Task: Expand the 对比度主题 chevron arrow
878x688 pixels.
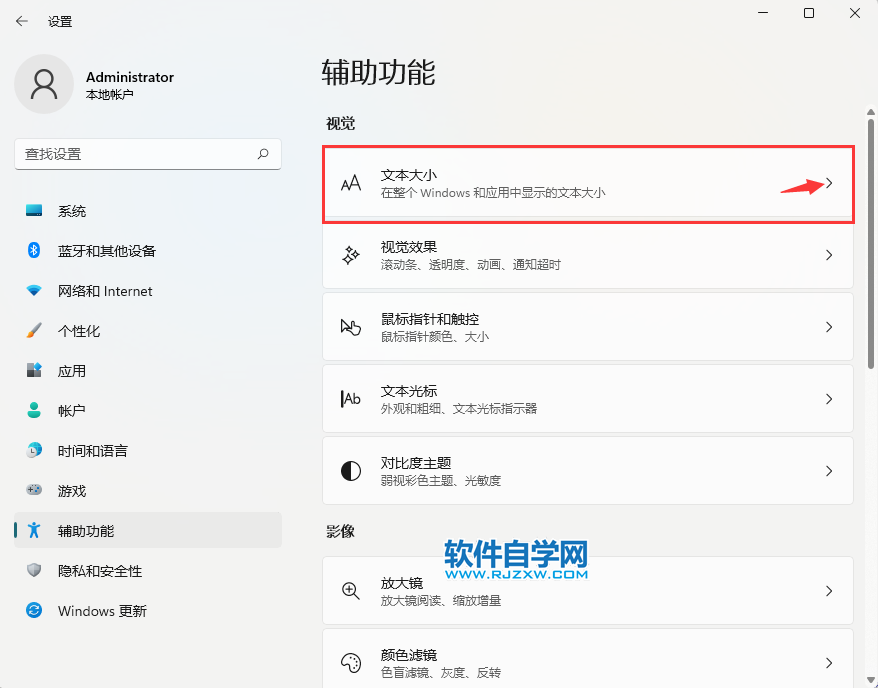Action: (829, 471)
